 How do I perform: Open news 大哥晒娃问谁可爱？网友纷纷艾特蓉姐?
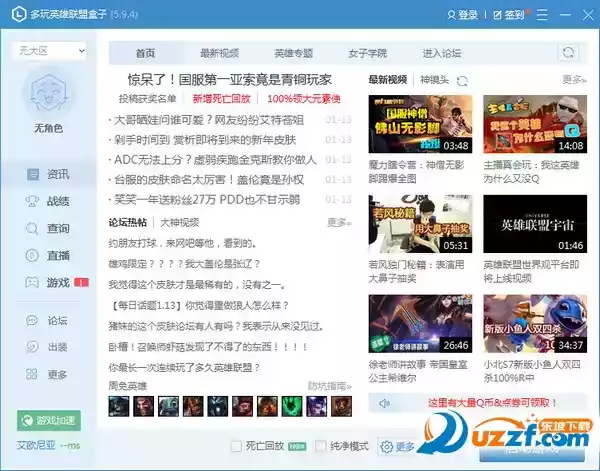(x=209, y=121)
